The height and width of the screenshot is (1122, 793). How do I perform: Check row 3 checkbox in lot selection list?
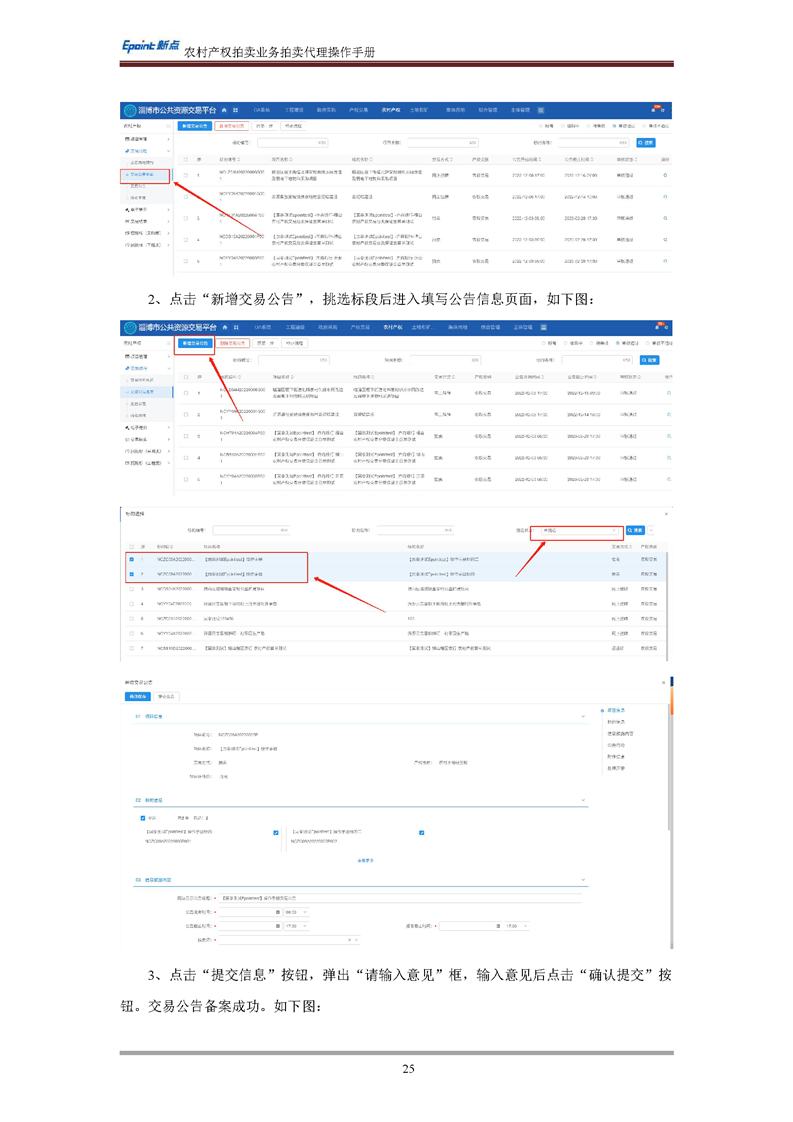pyautogui.click(x=131, y=589)
